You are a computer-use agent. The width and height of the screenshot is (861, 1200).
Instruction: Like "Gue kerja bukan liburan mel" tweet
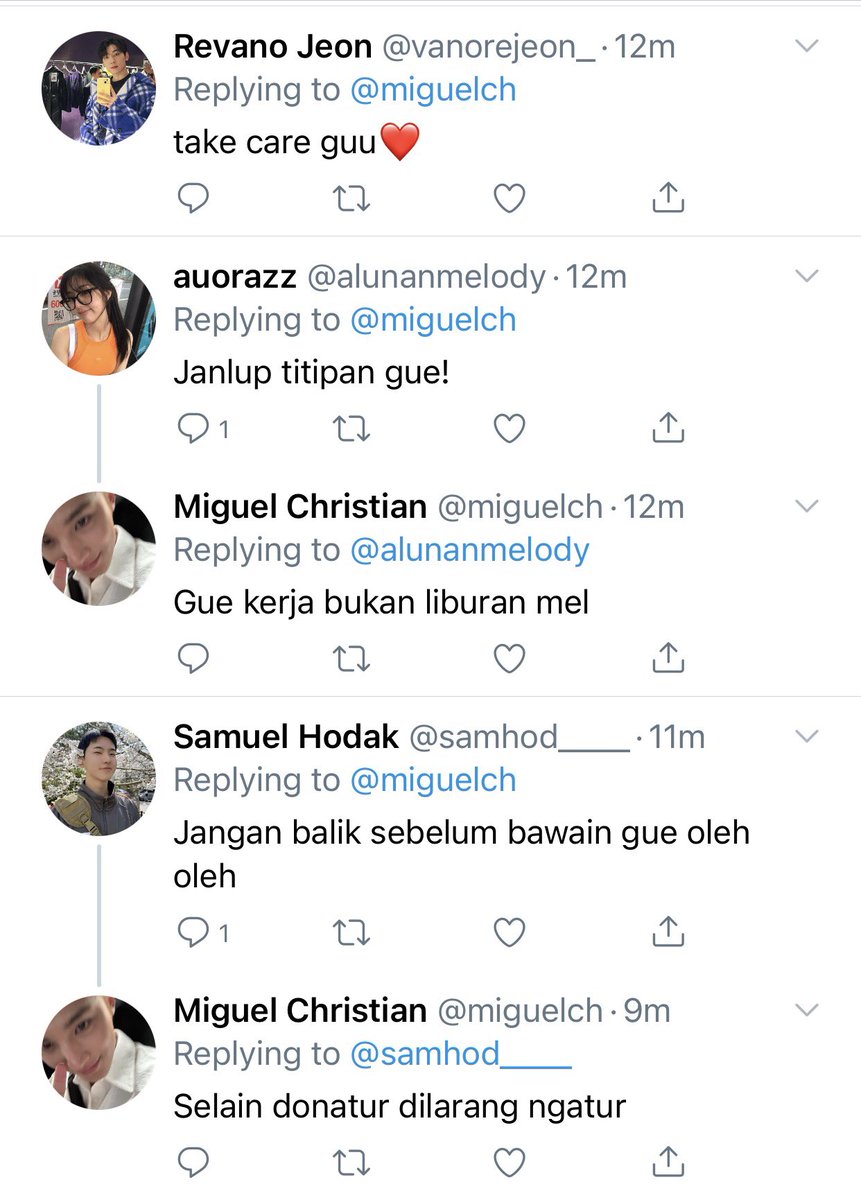point(510,658)
